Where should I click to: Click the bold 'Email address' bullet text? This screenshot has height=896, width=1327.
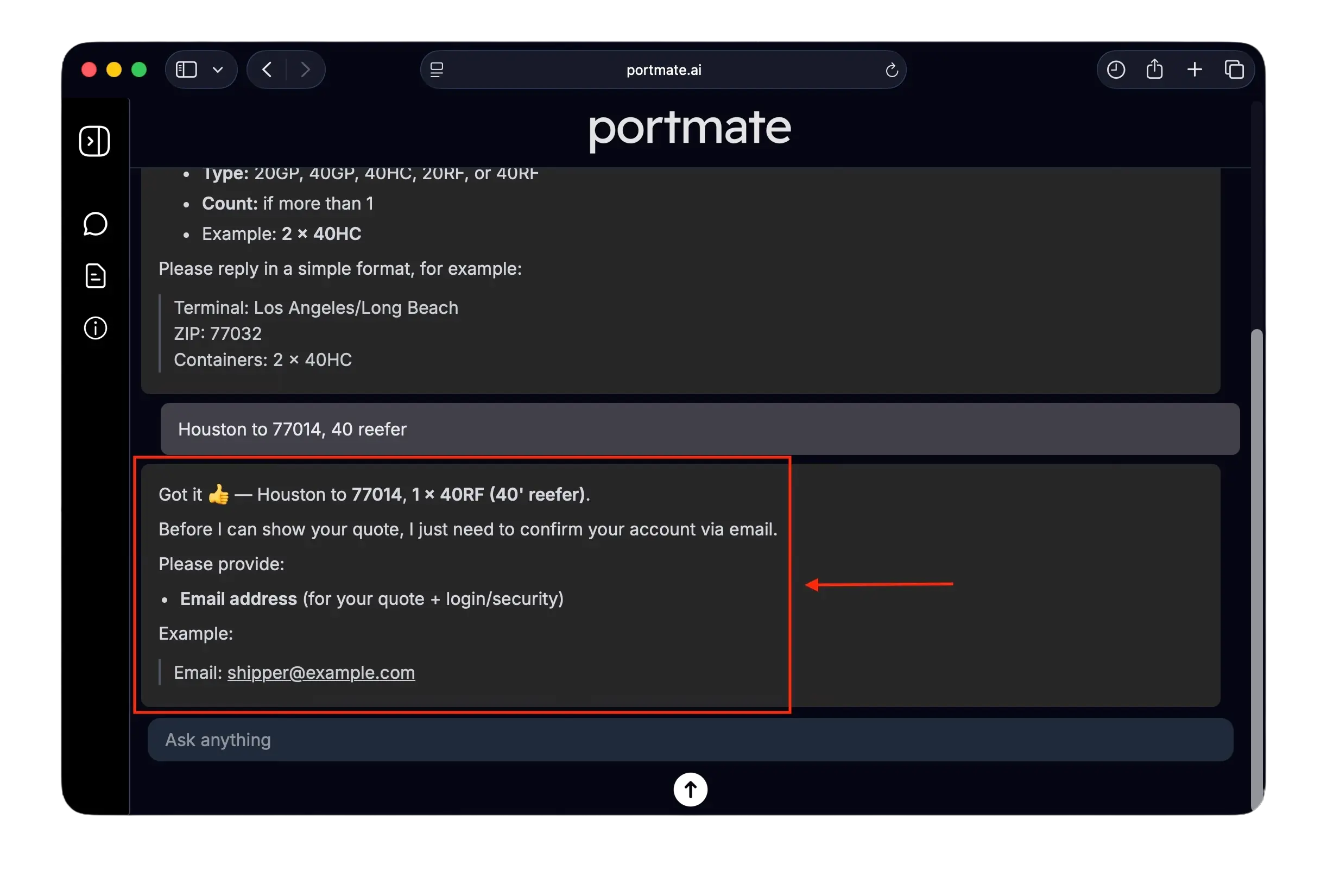(x=238, y=598)
